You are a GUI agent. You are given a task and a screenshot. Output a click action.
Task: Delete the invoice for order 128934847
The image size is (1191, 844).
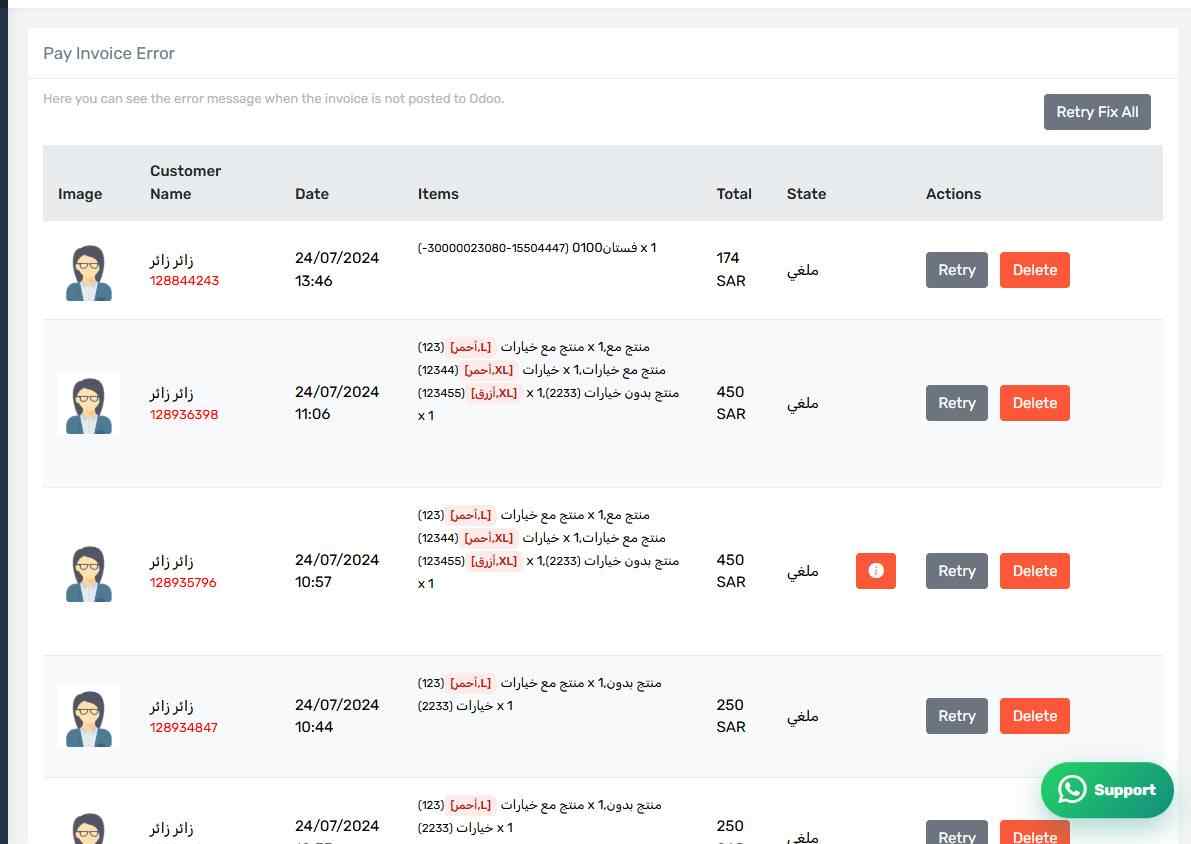pos(1035,716)
